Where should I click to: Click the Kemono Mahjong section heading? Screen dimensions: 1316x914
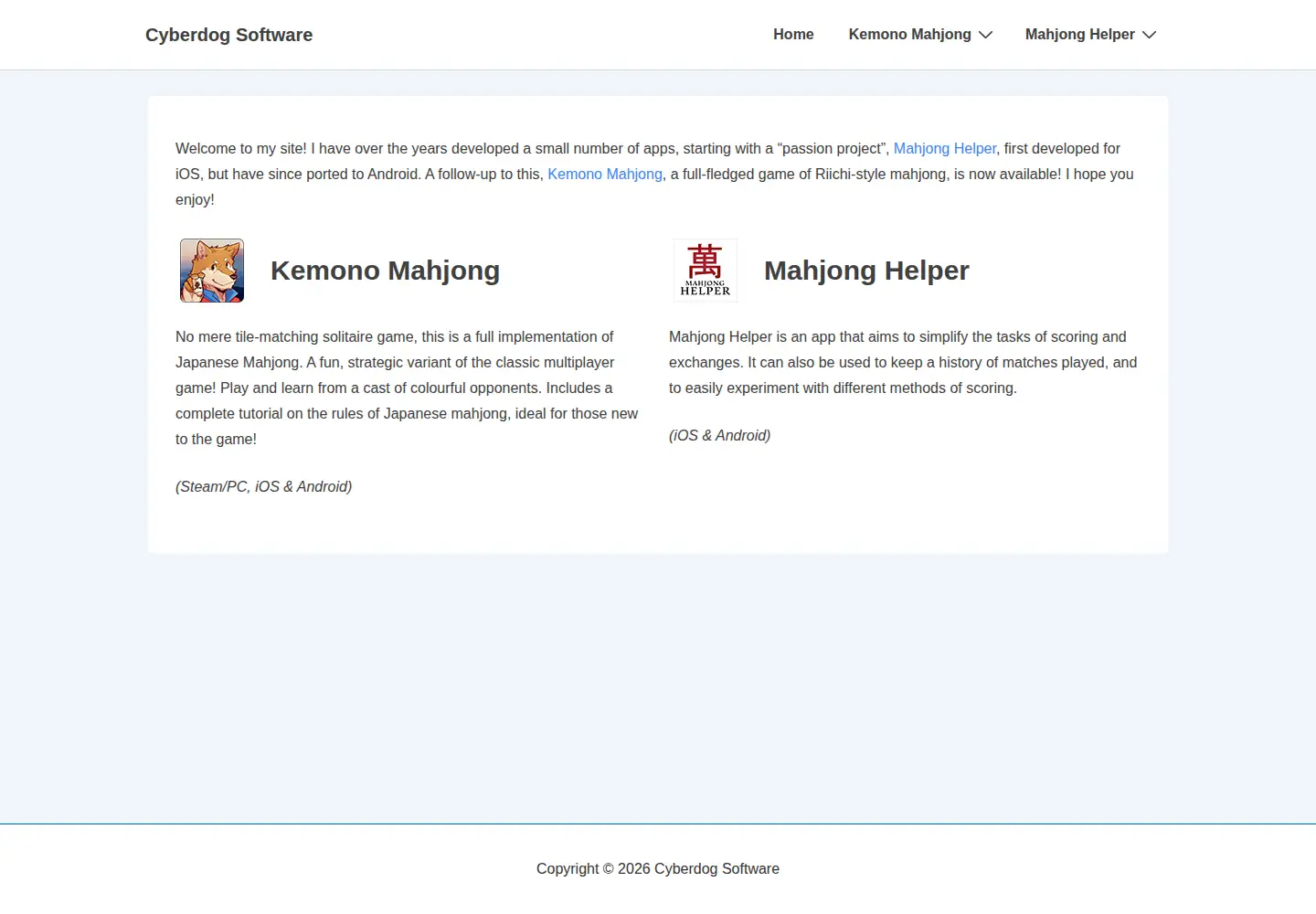[385, 271]
